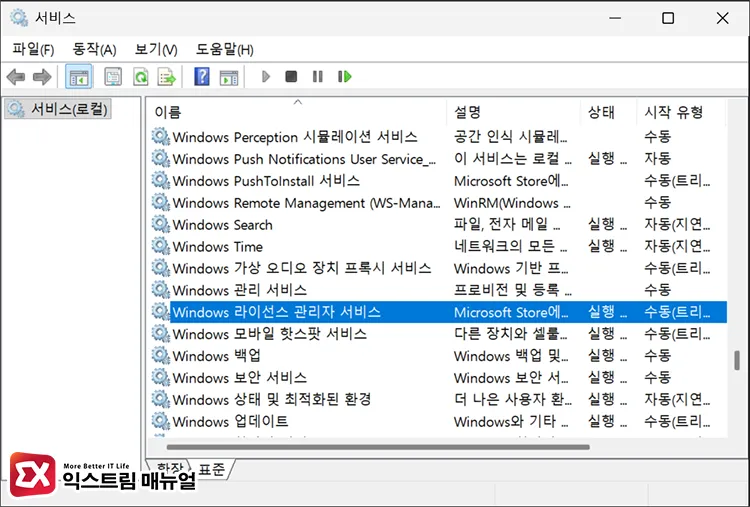Click gear icon of Windows 업데이트 row
Viewport: 750px width, 507px height.
161,421
